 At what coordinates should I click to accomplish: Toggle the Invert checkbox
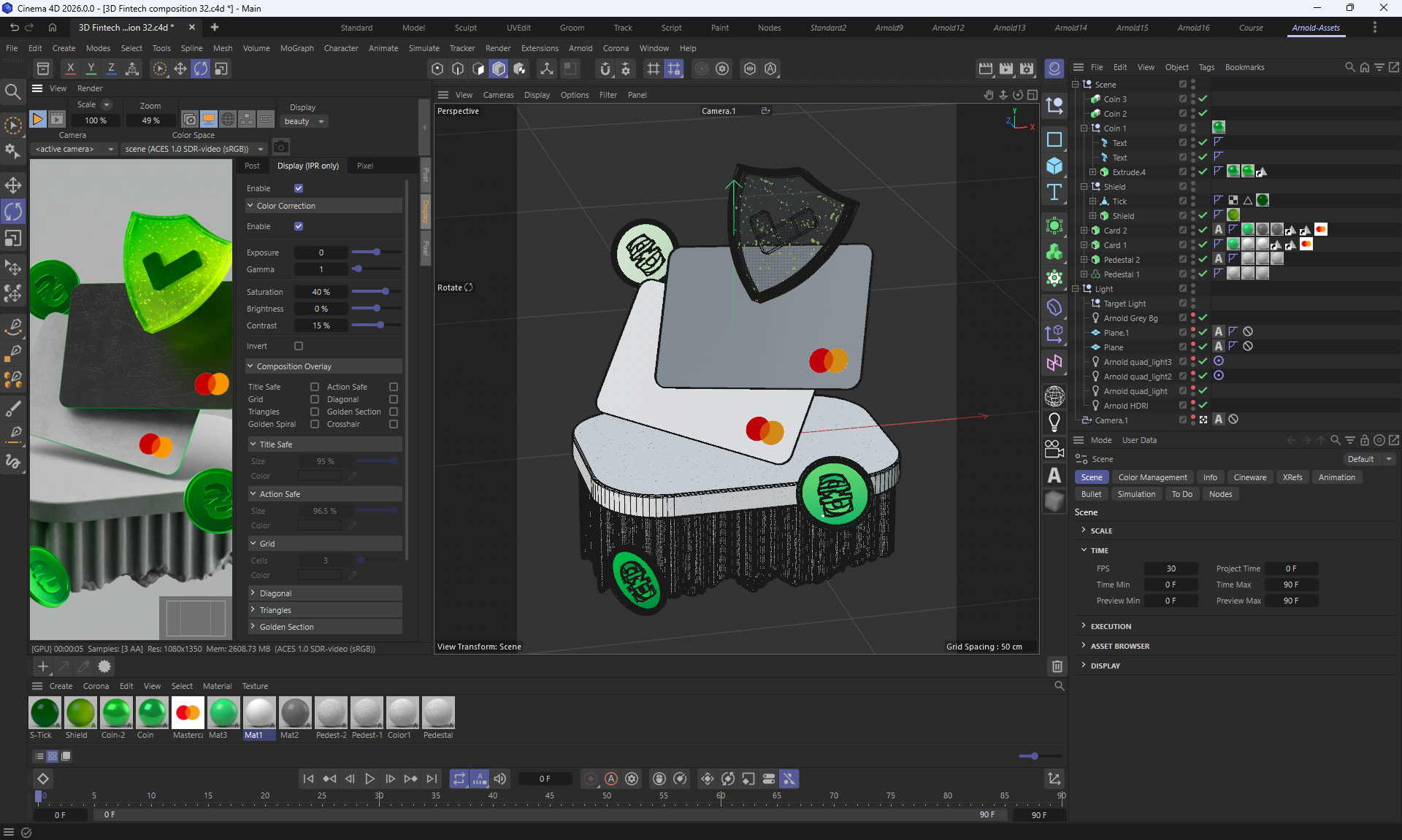(299, 346)
